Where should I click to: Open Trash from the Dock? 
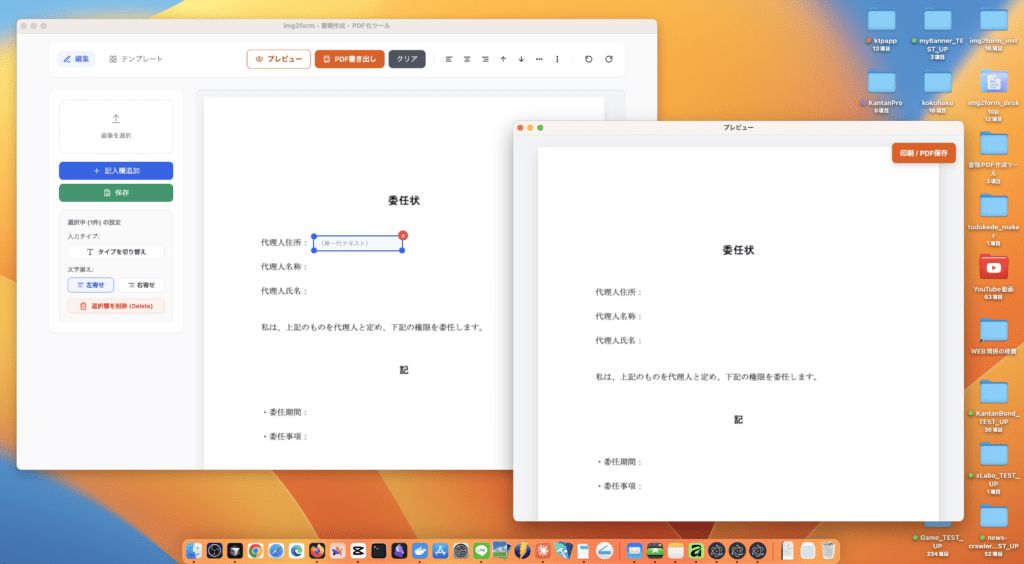click(x=828, y=551)
